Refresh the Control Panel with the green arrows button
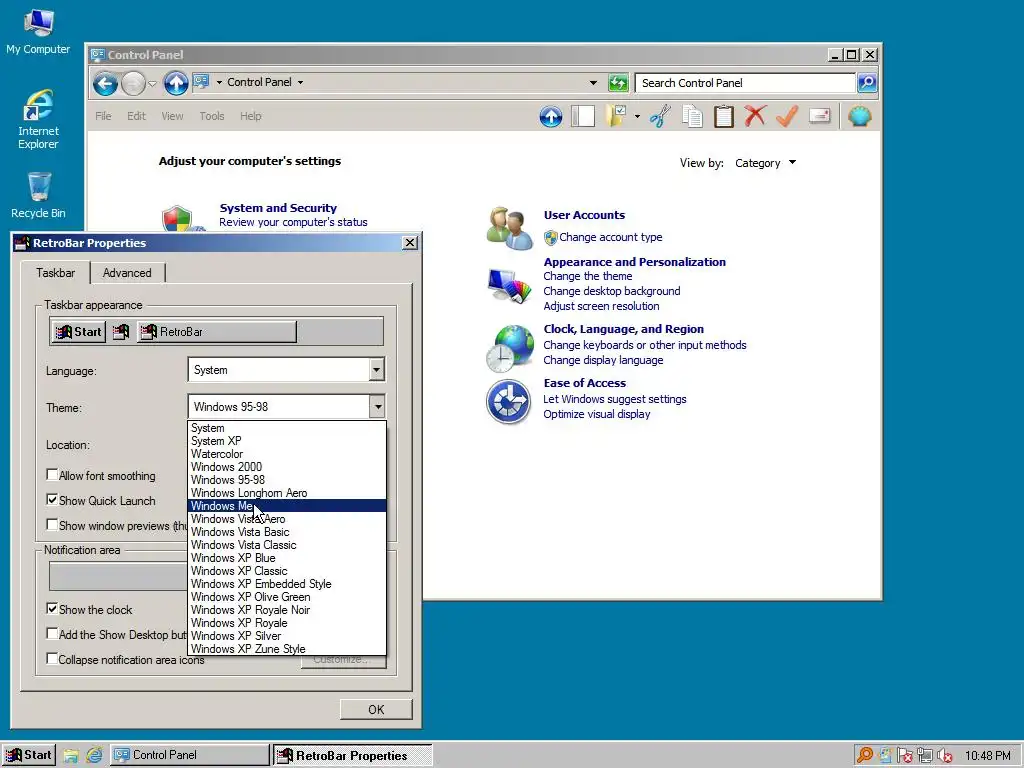 (618, 83)
